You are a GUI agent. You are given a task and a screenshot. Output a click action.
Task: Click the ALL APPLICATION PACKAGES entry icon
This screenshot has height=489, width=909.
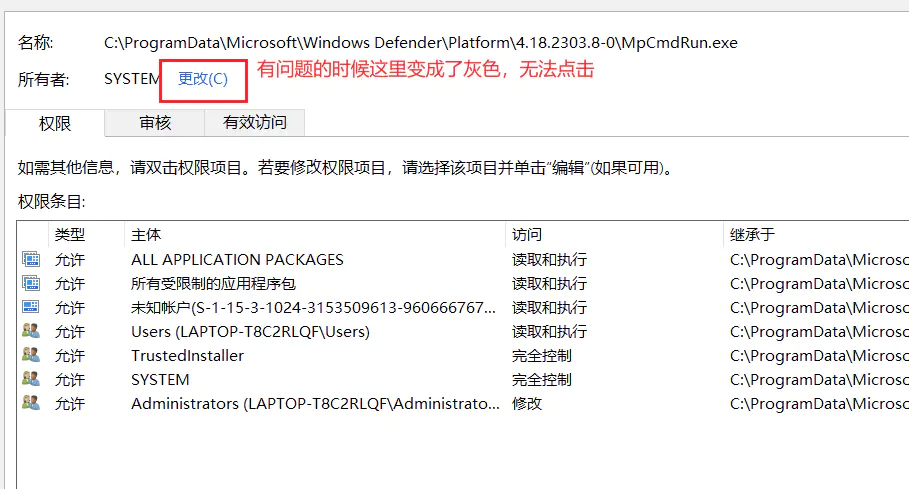[31, 259]
